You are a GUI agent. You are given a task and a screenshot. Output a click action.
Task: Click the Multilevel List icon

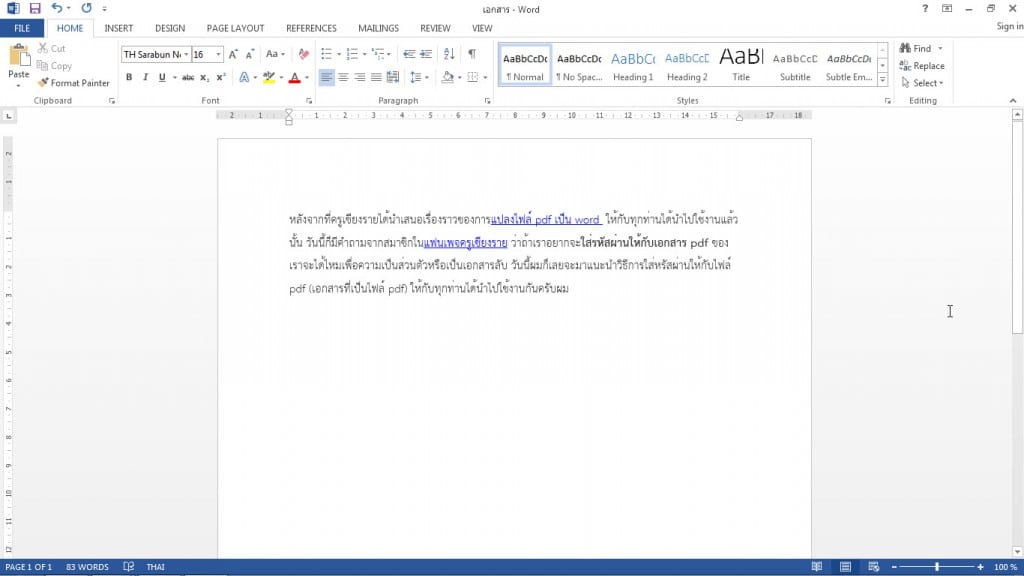click(377, 54)
